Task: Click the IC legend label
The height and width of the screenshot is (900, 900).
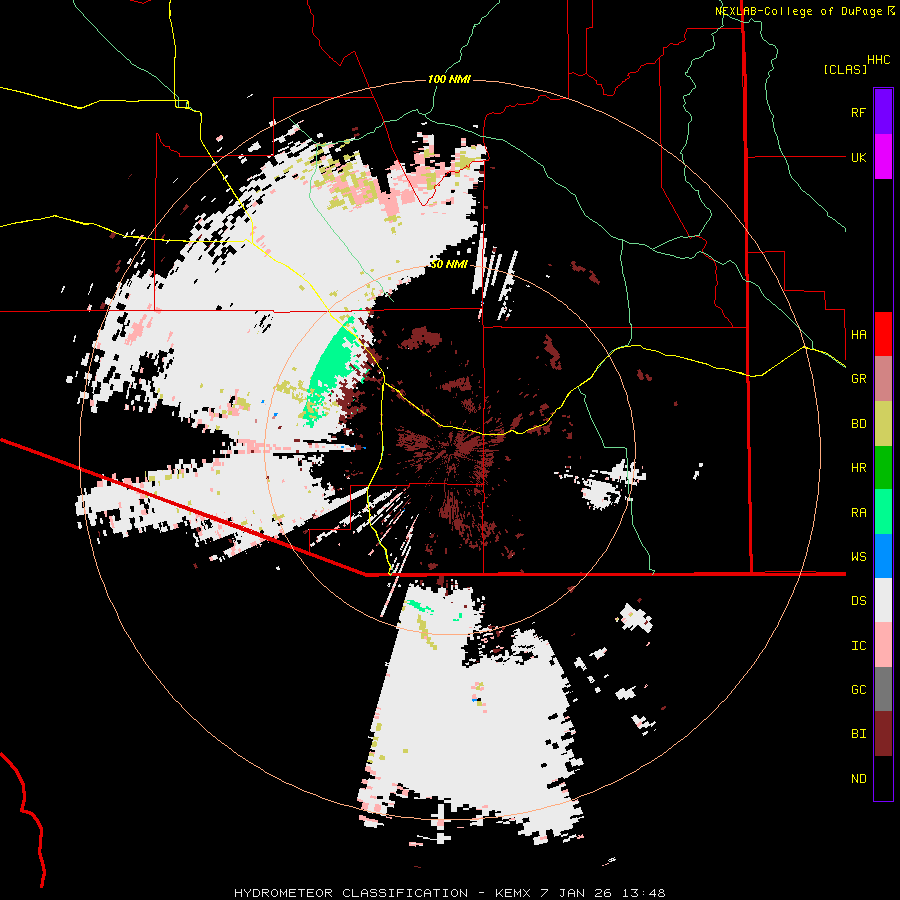Action: click(x=858, y=646)
